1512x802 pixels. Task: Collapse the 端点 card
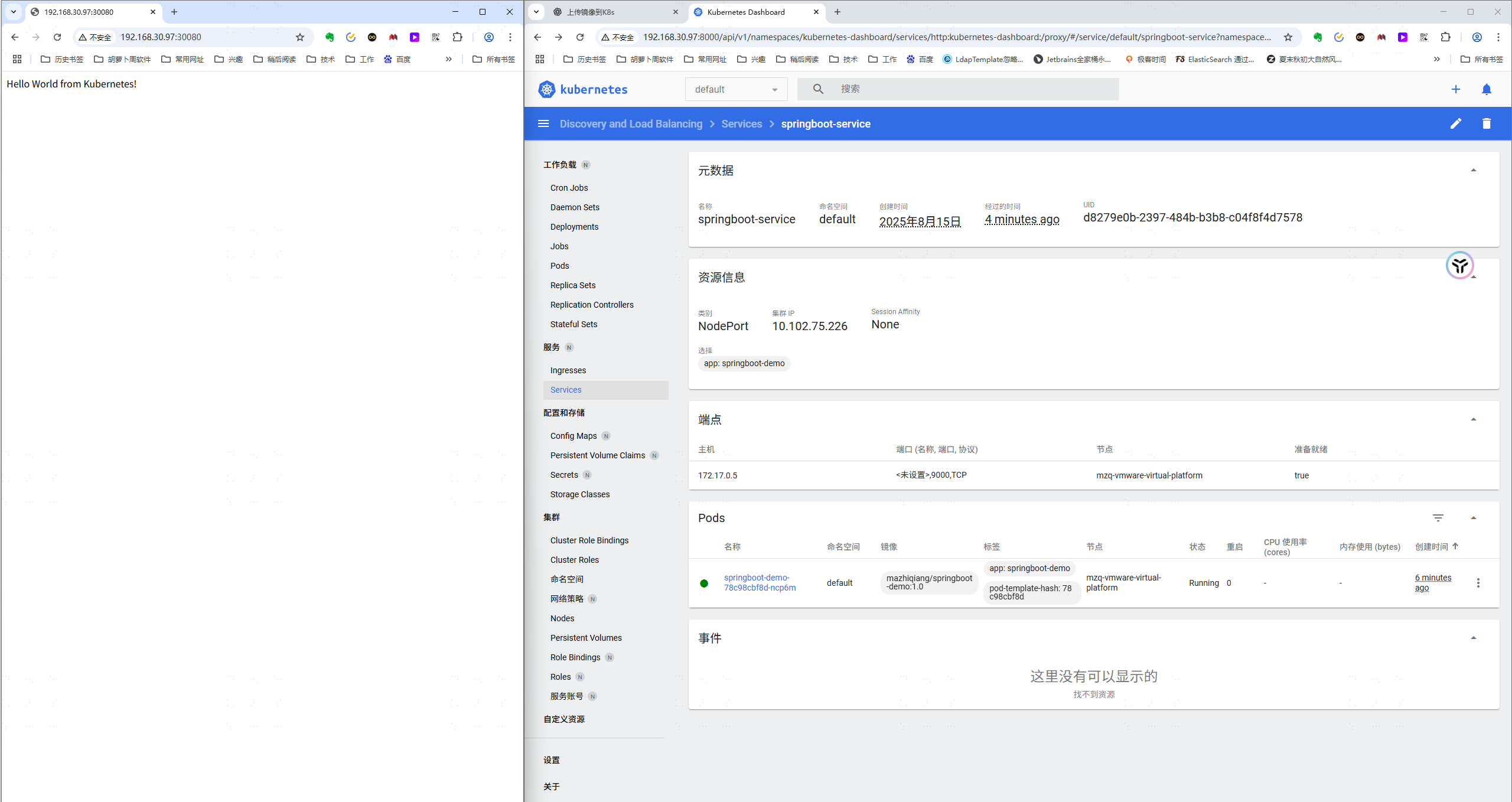click(1473, 420)
